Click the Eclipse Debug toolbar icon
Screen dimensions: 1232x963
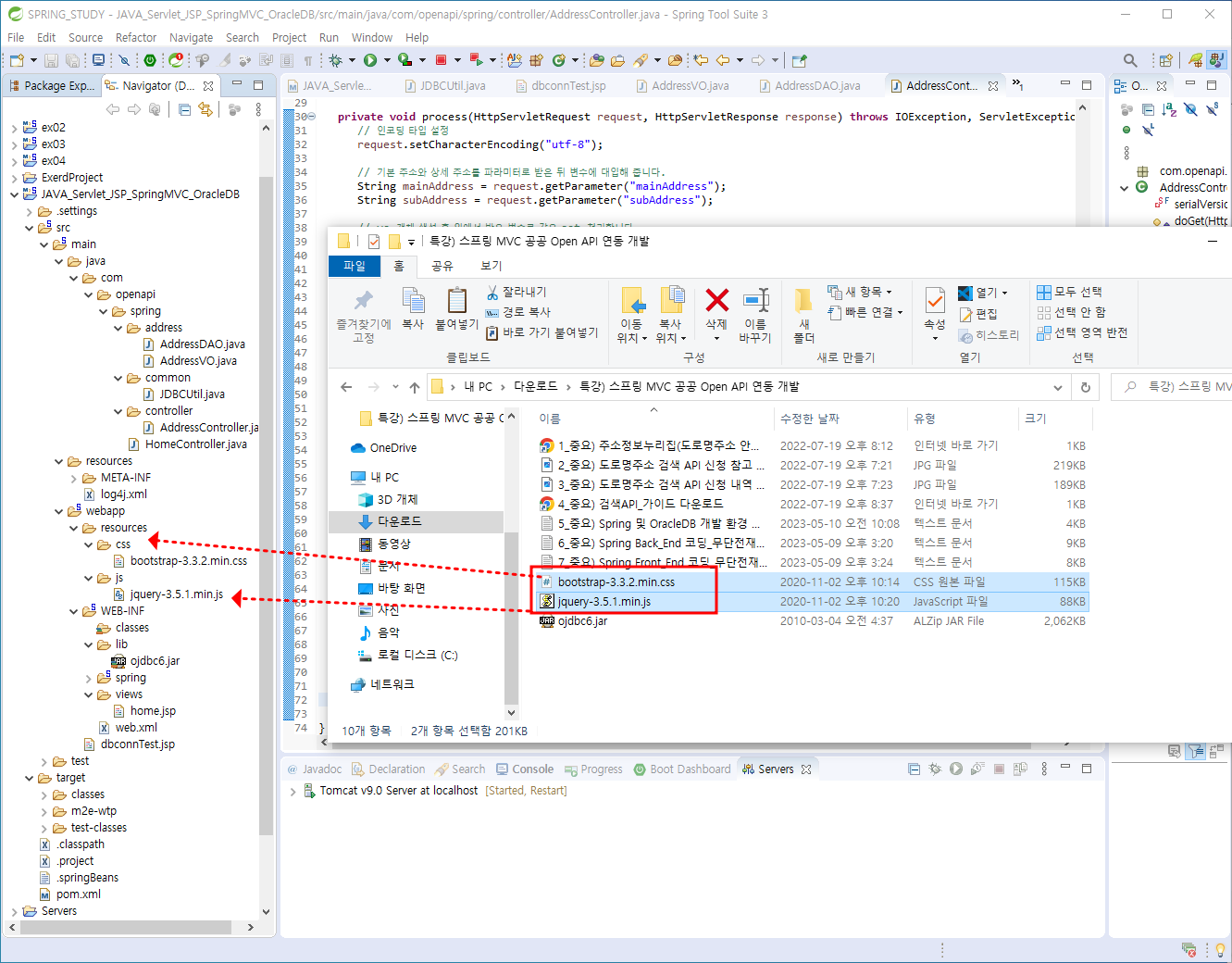coord(335,60)
